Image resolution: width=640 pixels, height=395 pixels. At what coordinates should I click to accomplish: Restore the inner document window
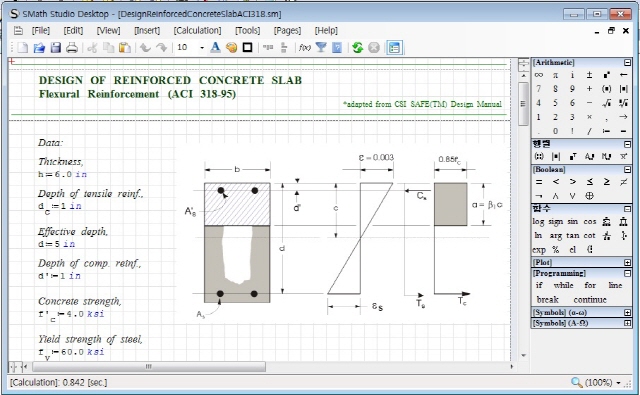point(611,31)
